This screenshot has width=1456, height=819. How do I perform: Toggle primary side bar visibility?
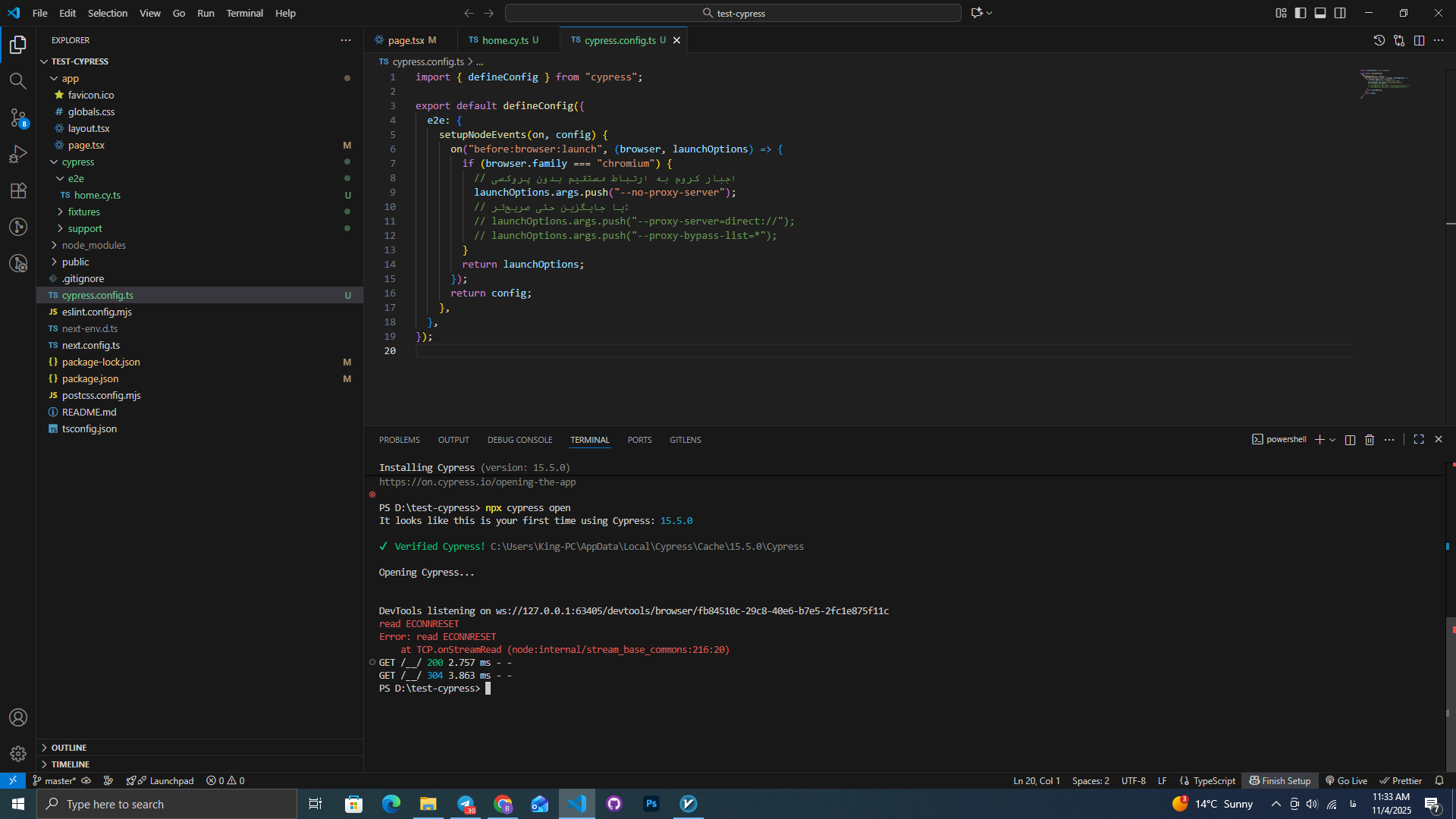tap(1301, 13)
